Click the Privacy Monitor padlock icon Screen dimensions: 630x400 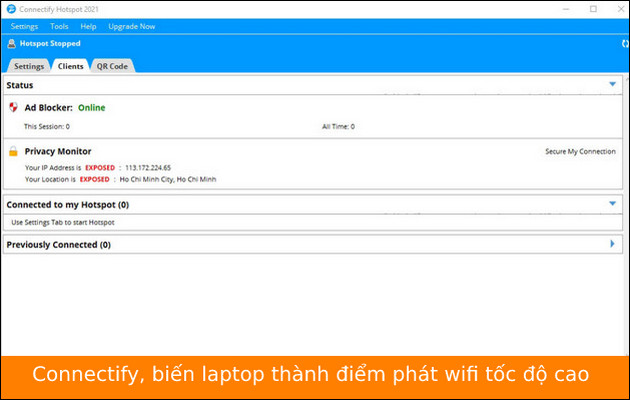(13, 151)
